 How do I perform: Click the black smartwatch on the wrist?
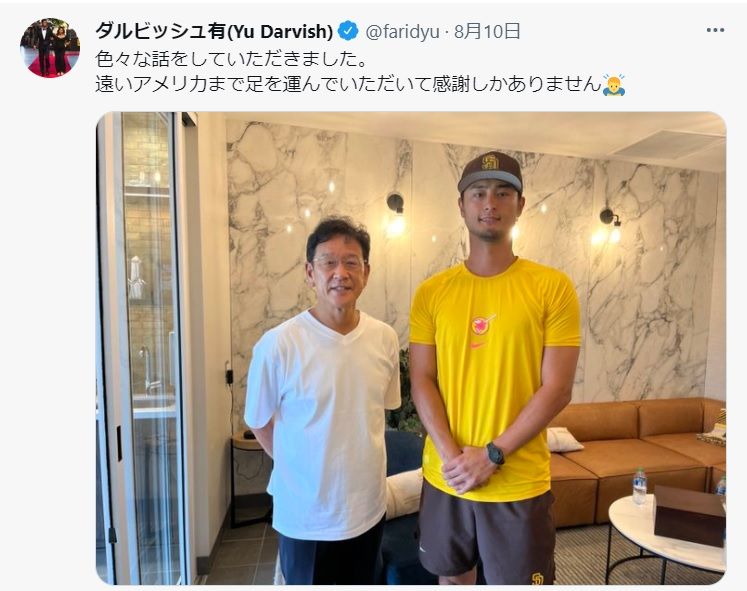point(495,453)
